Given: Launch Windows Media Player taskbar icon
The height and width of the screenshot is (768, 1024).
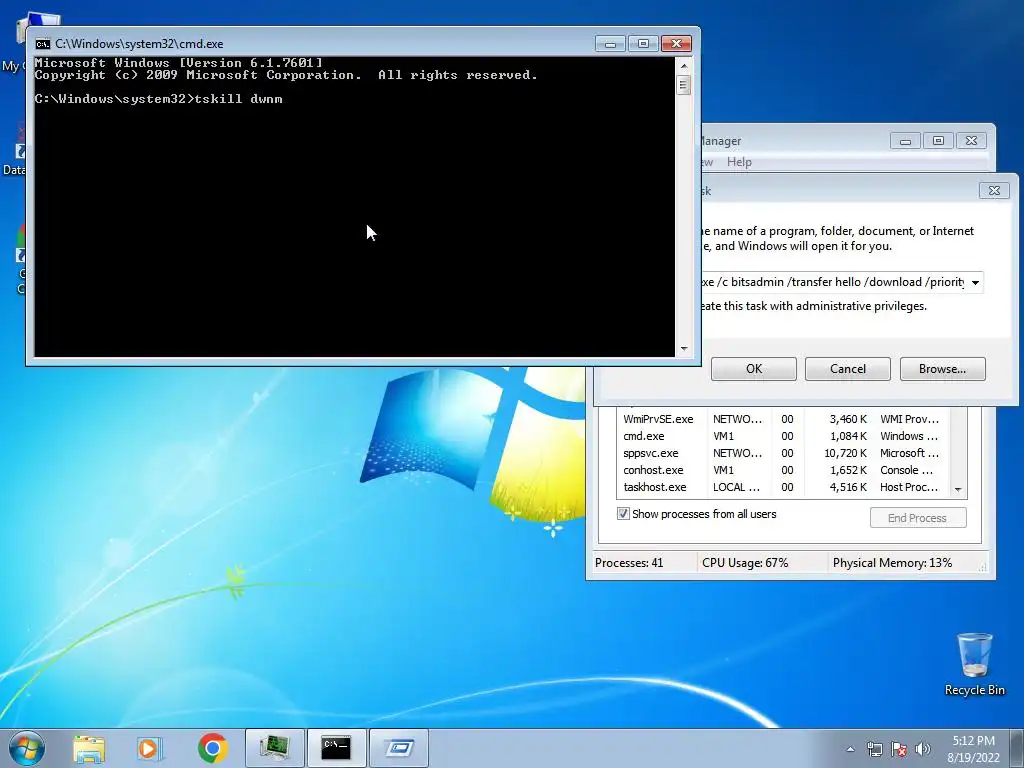Looking at the screenshot, I should (150, 748).
